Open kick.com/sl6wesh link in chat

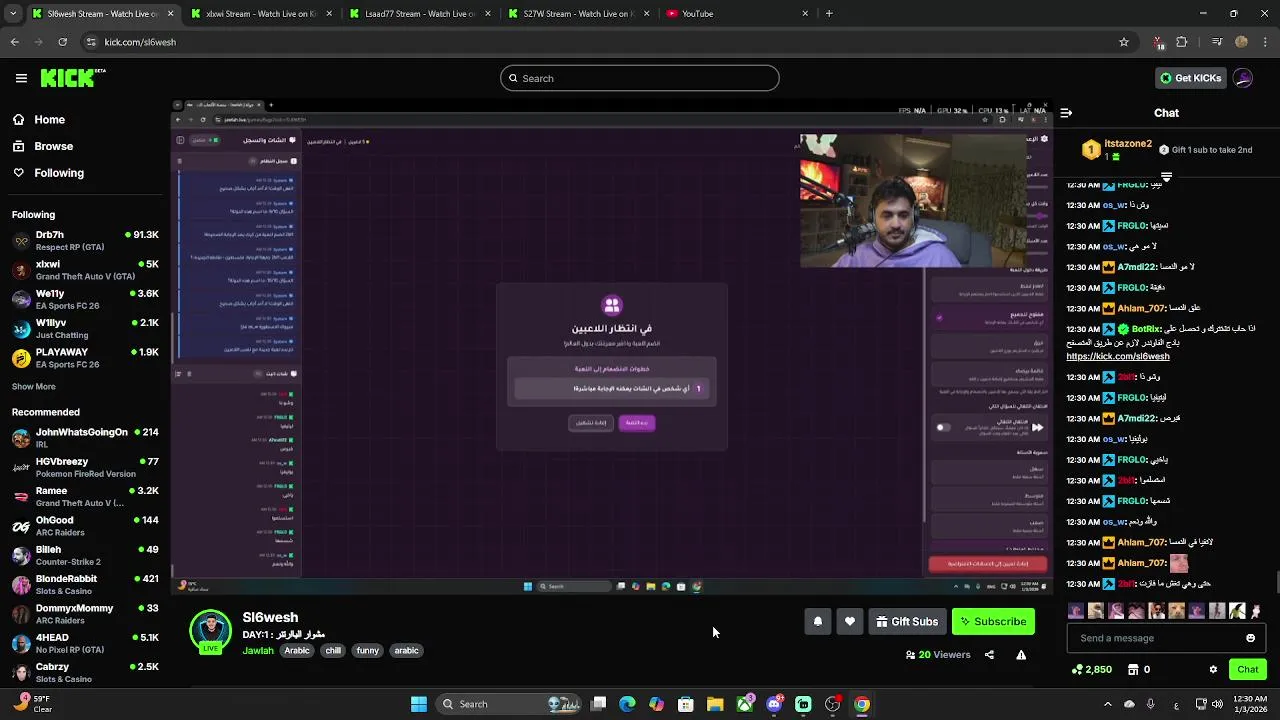coord(1117,356)
